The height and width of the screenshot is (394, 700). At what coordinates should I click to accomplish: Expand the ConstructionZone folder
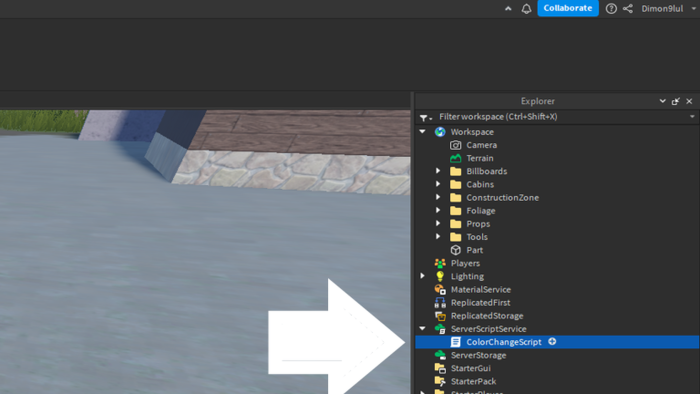pyautogui.click(x=438, y=197)
